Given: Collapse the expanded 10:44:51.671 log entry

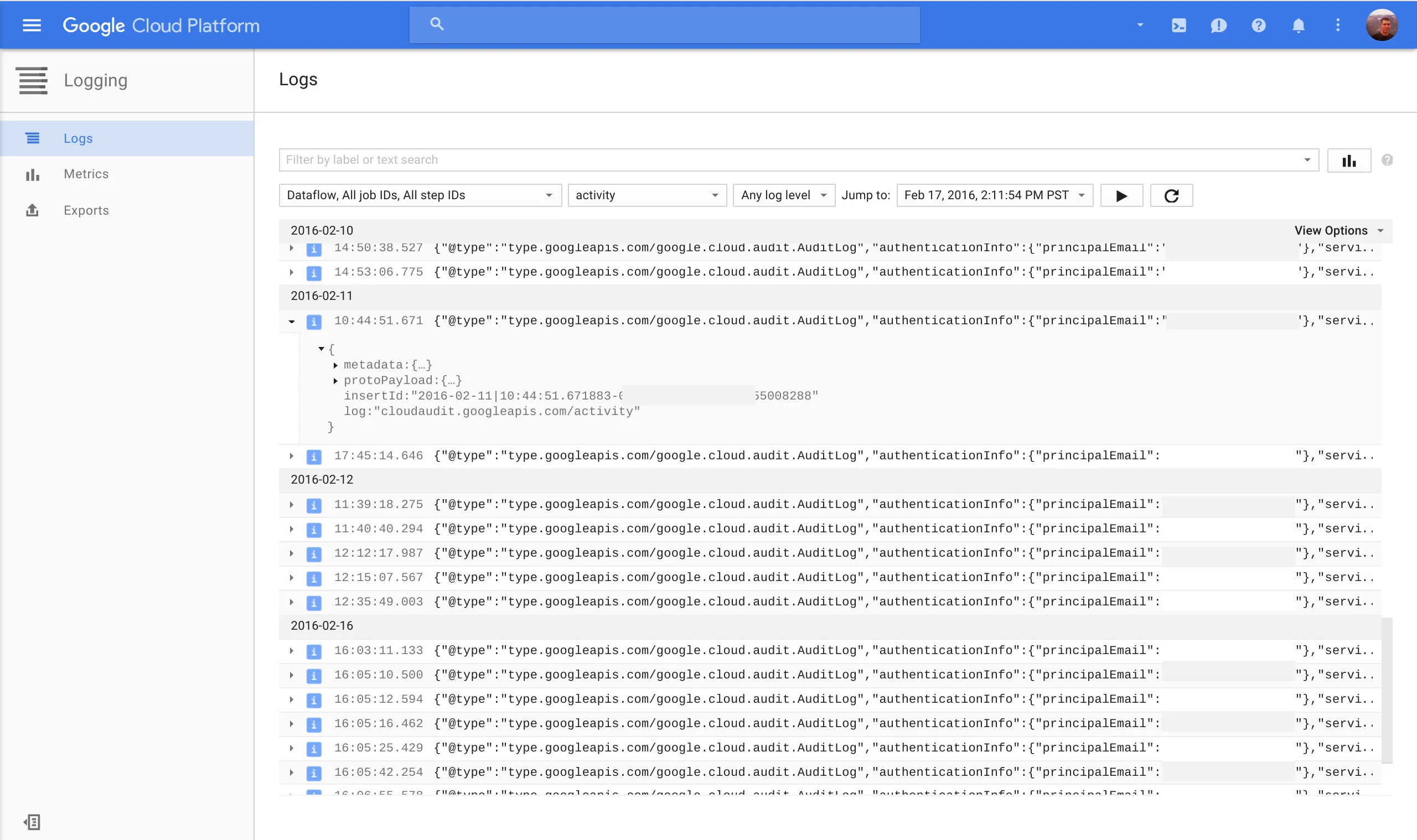Looking at the screenshot, I should pos(292,322).
